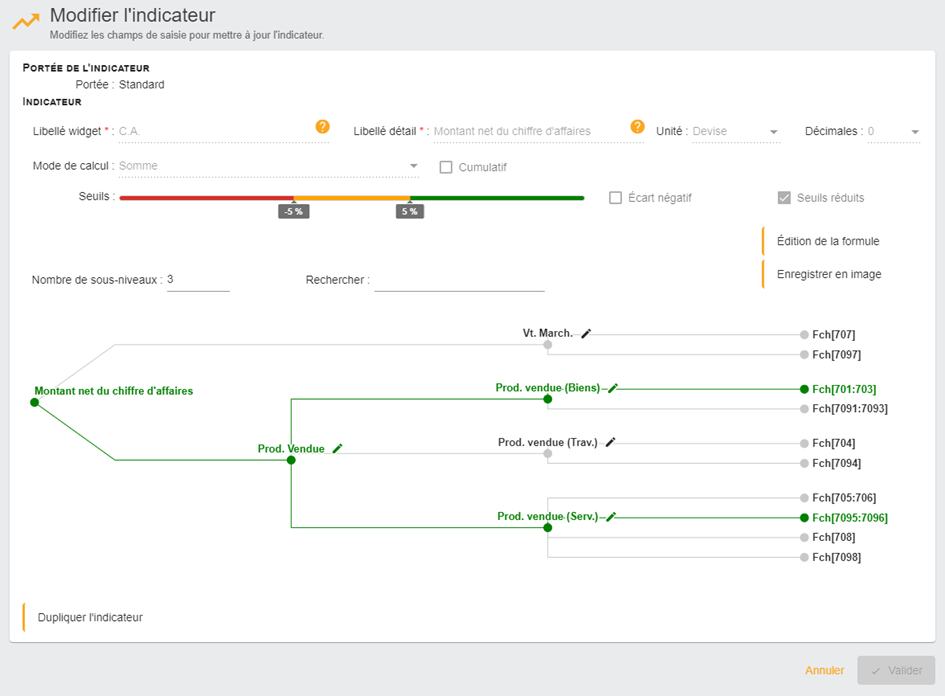945x696 pixels.
Task: Click pencil icon next to Prod. vendue (Serv.)
Action: tap(611, 516)
